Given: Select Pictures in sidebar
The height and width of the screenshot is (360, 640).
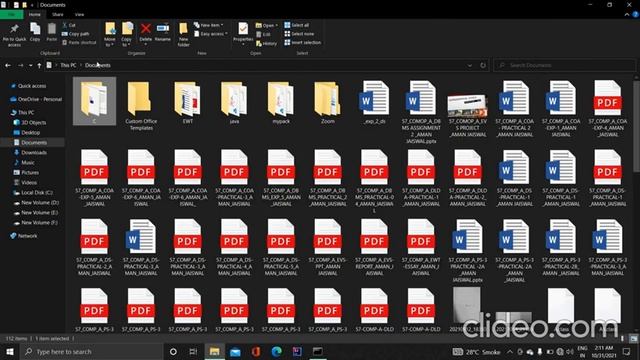Looking at the screenshot, I should click(x=30, y=173).
